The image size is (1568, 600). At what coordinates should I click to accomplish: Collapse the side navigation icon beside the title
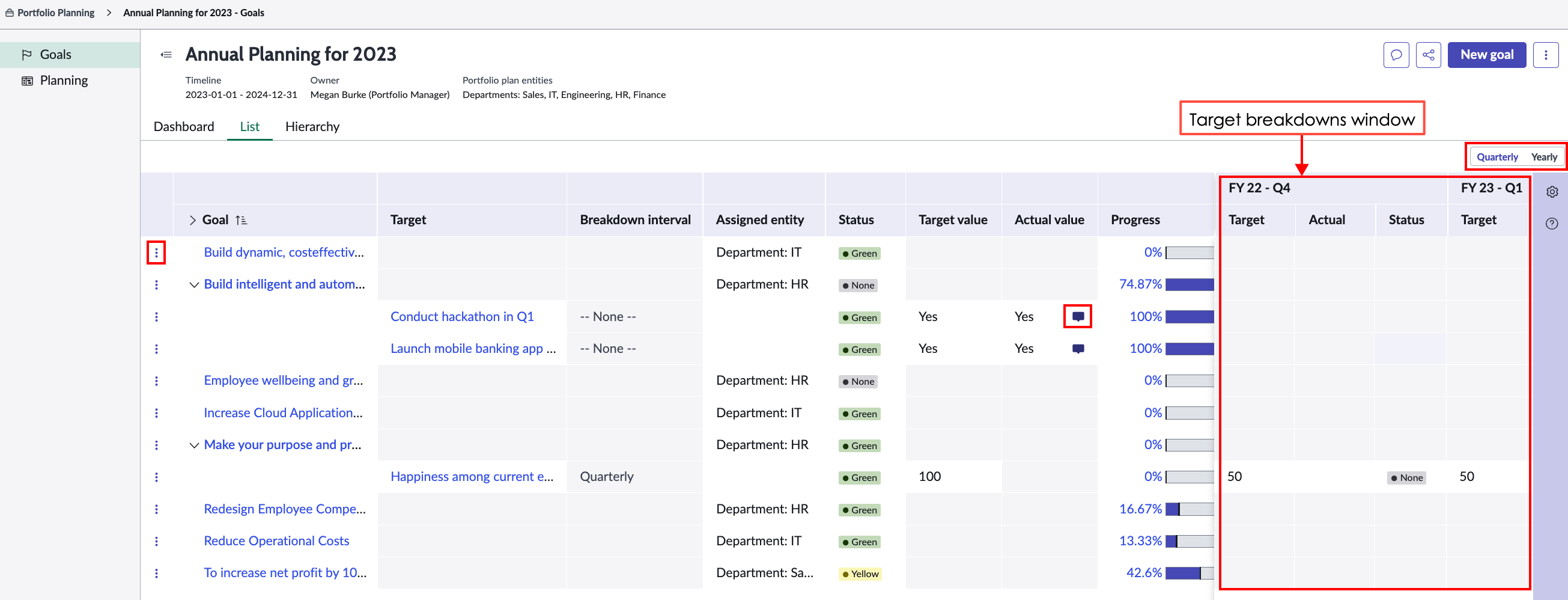(x=166, y=55)
